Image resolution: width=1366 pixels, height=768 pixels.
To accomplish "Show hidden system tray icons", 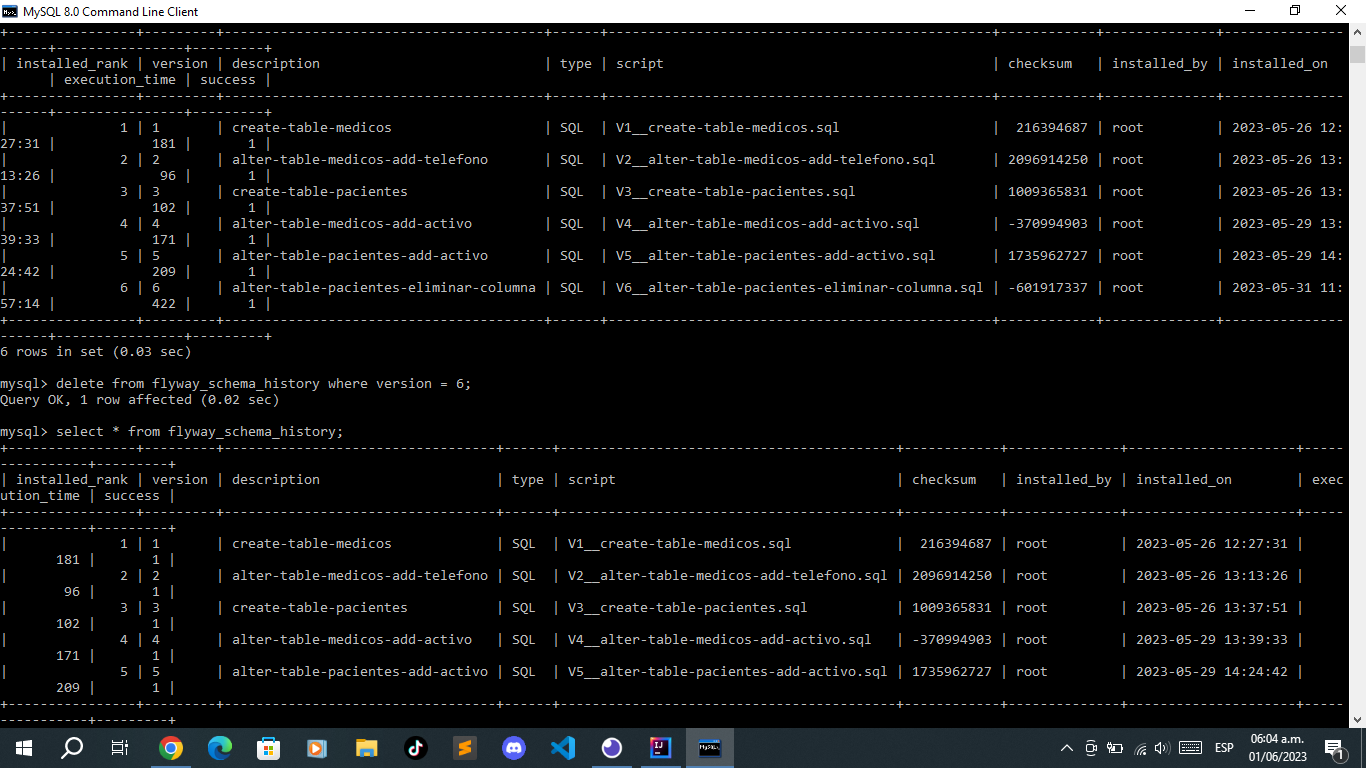I will point(1067,748).
